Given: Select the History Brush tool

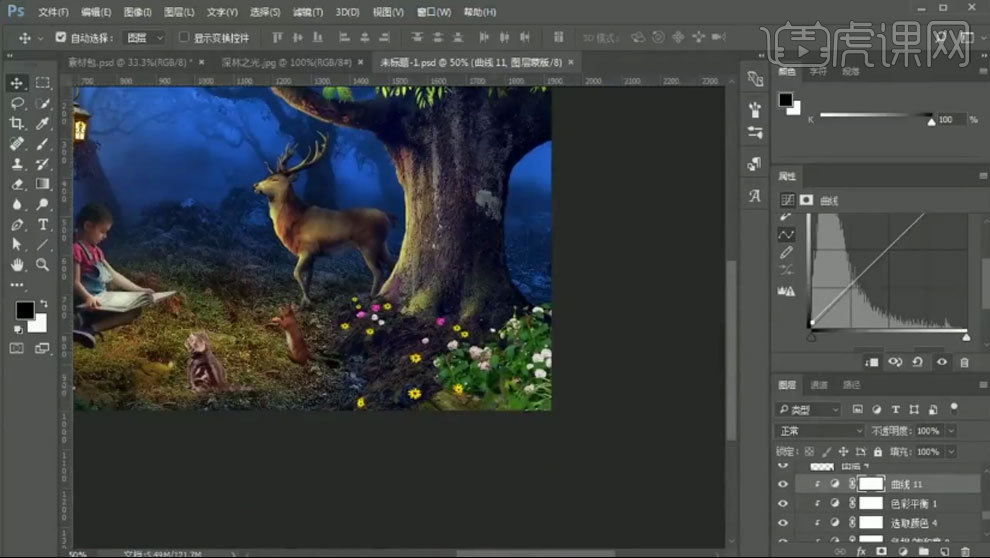Looking at the screenshot, I should coord(42,163).
